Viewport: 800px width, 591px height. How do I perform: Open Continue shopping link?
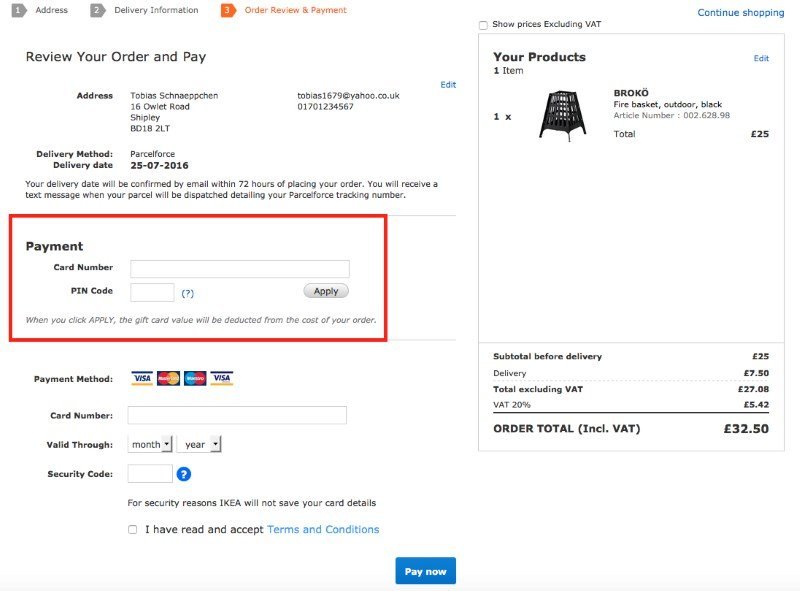pos(740,12)
